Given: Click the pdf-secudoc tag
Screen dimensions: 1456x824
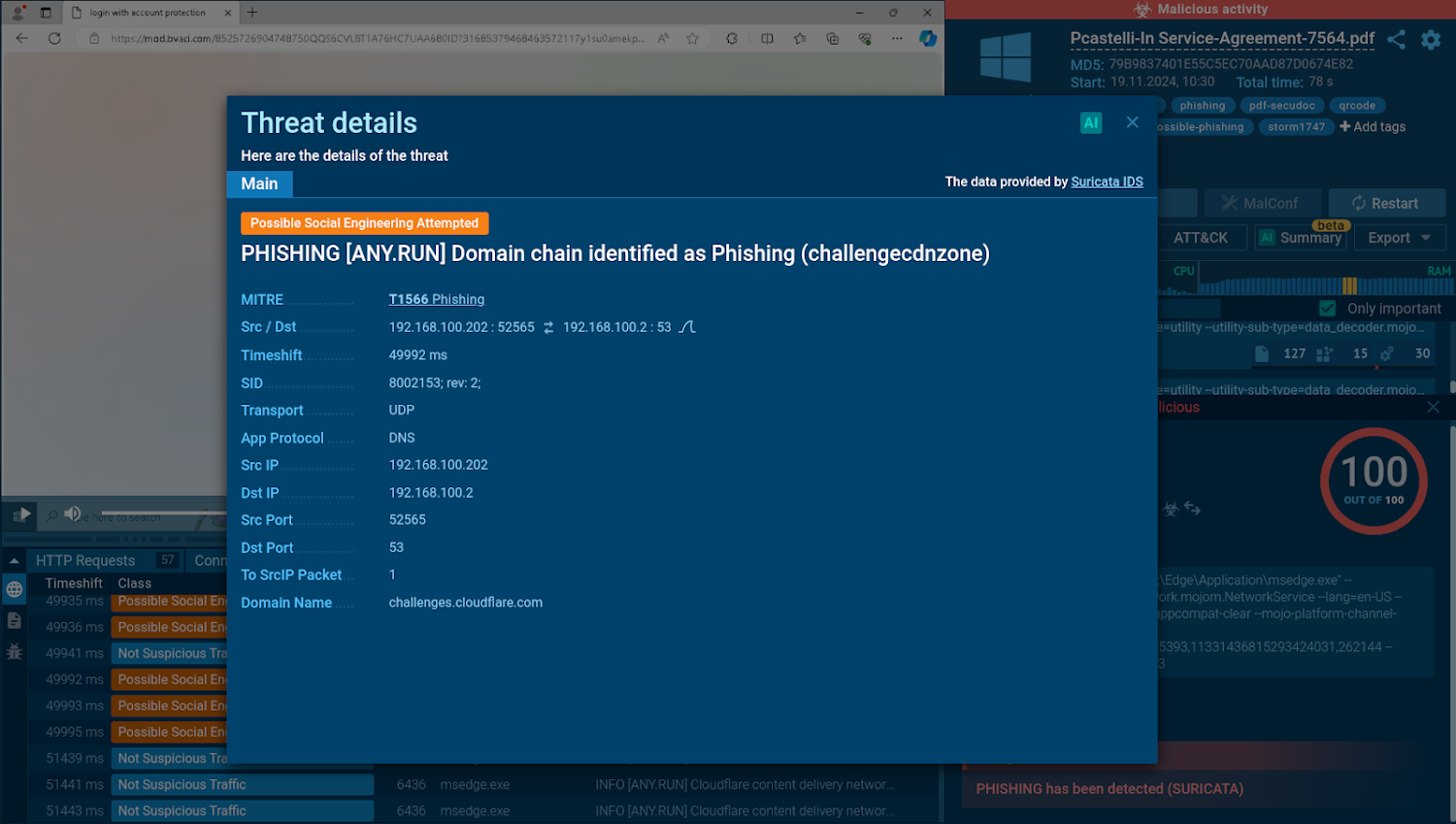Looking at the screenshot, I should 1281,106.
